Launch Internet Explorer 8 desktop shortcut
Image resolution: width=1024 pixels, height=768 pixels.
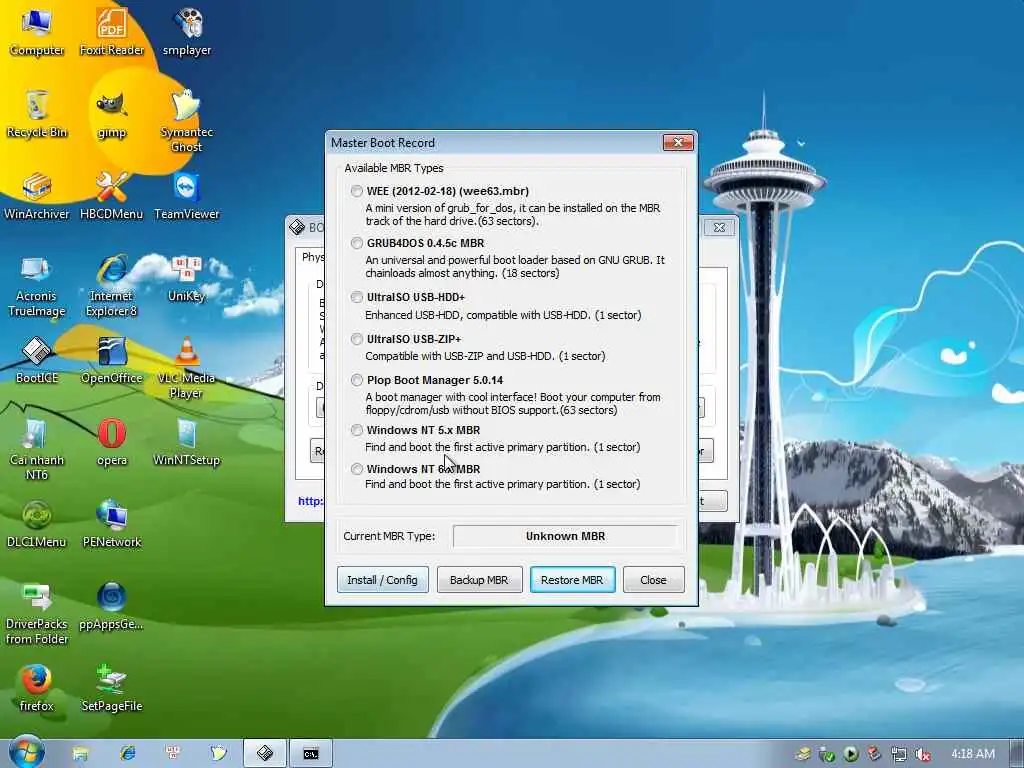tap(112, 285)
